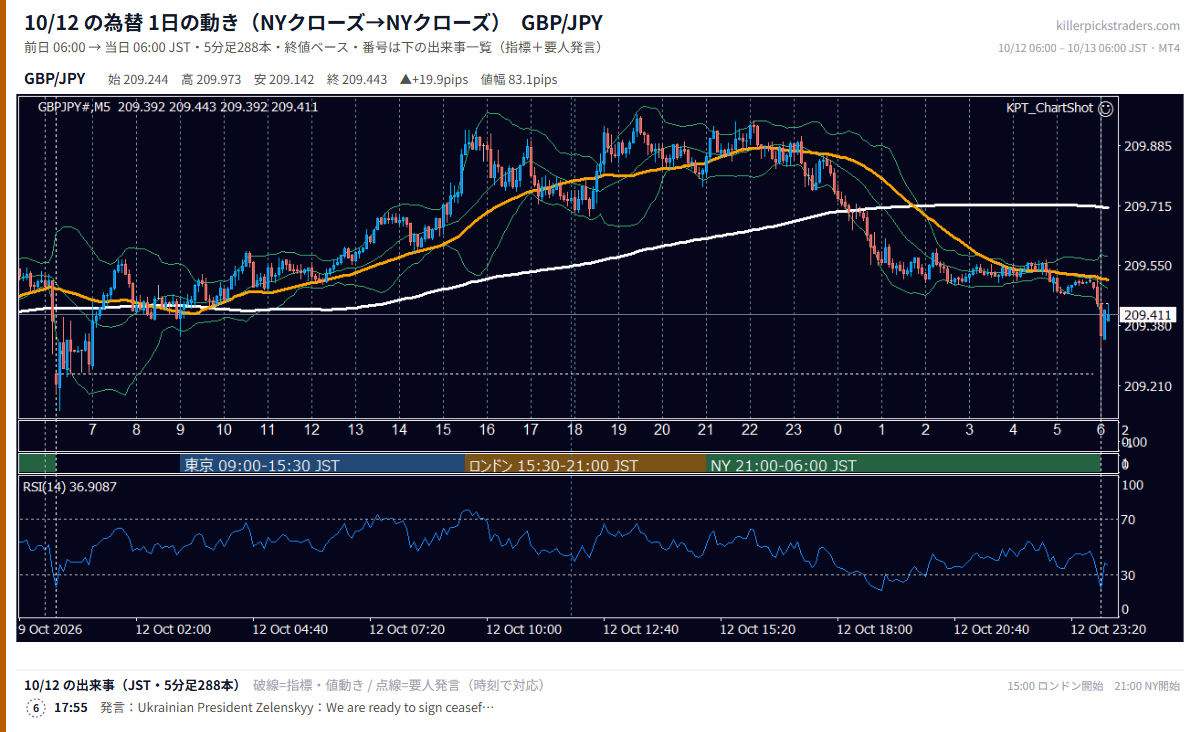Click the 209.210 price axis label
The height and width of the screenshot is (732, 1200).
point(1148,386)
